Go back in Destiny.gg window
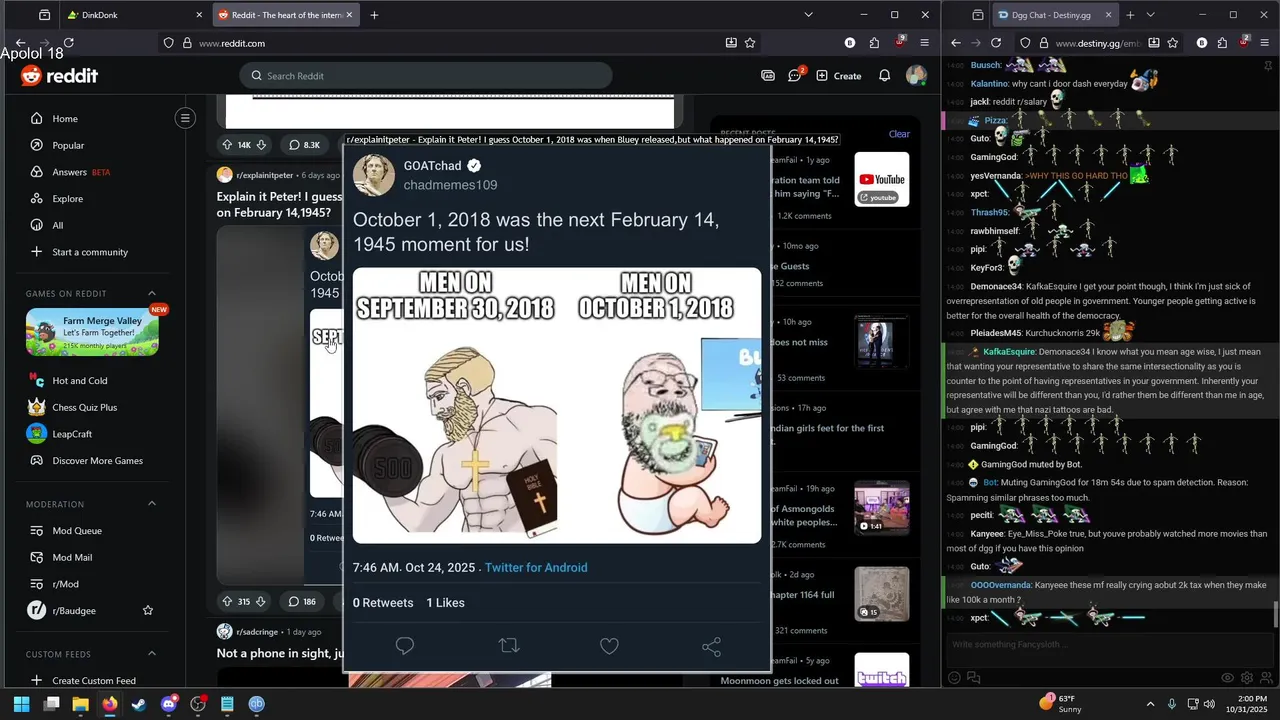The width and height of the screenshot is (1280, 720). click(955, 43)
